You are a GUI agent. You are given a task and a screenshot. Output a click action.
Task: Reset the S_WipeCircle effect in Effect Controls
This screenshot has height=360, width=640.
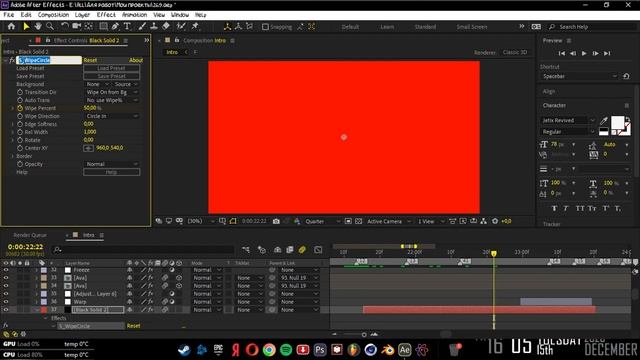(x=90, y=60)
